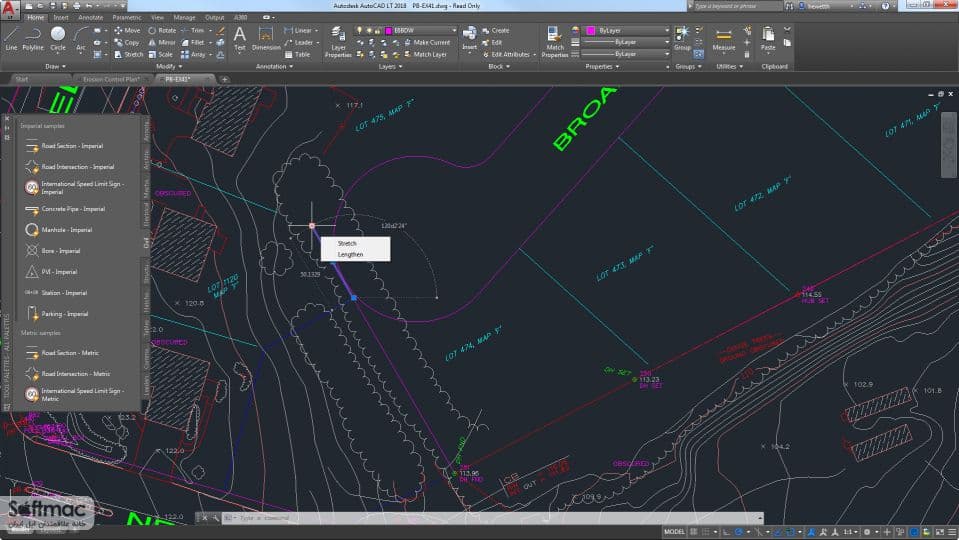Image resolution: width=959 pixels, height=540 pixels.
Task: Click the Trim tool
Action: [193, 30]
